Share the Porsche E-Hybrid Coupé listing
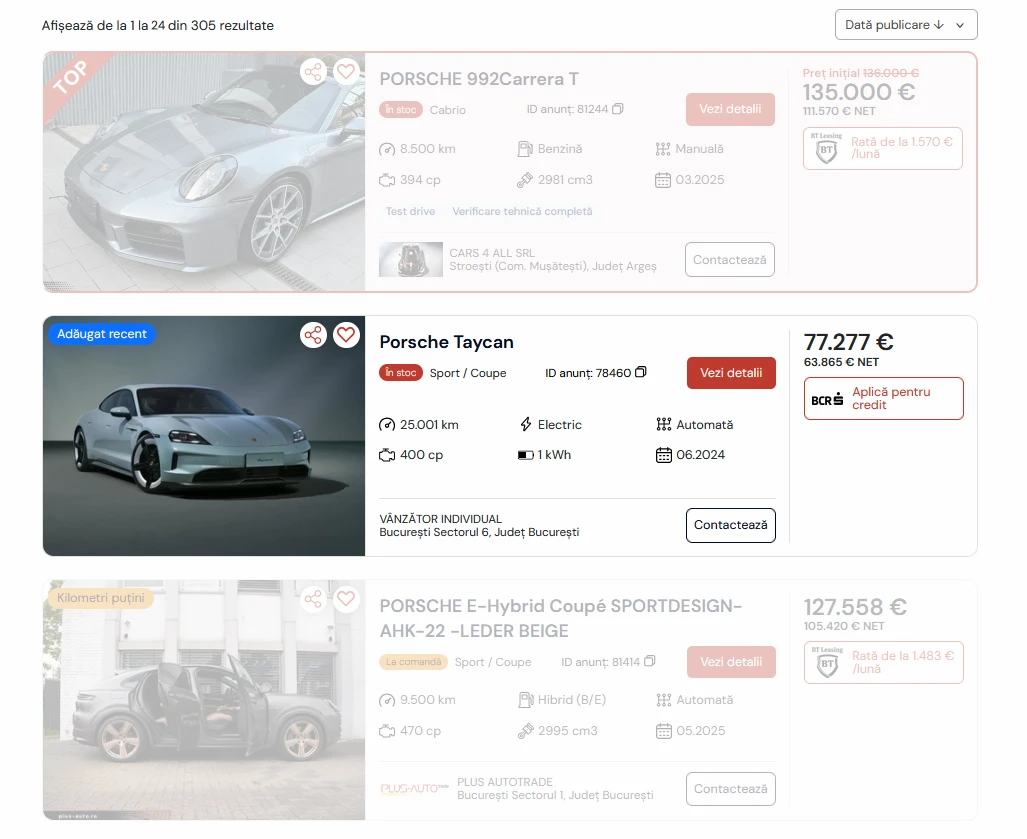The image size is (1027, 839). [x=313, y=599]
